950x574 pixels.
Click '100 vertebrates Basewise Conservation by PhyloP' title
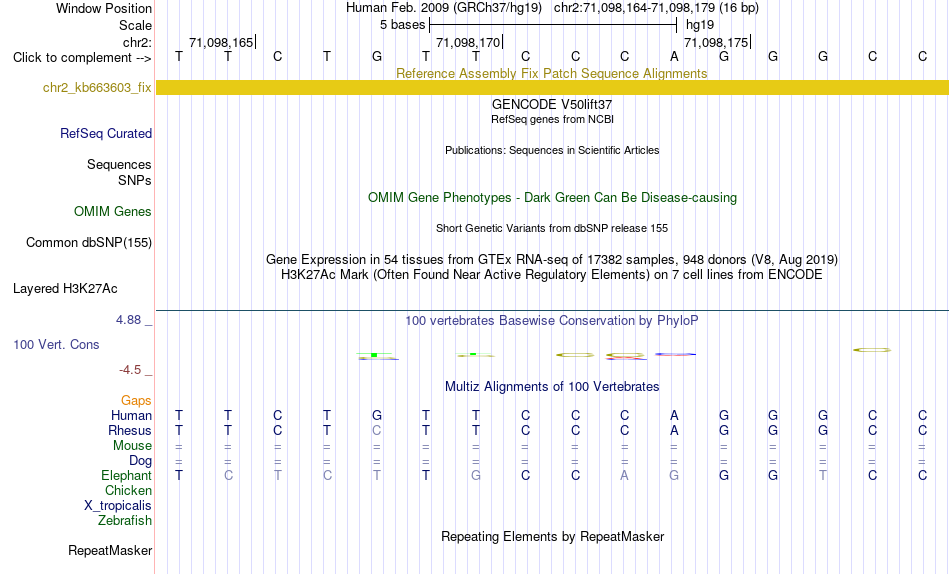point(552,321)
